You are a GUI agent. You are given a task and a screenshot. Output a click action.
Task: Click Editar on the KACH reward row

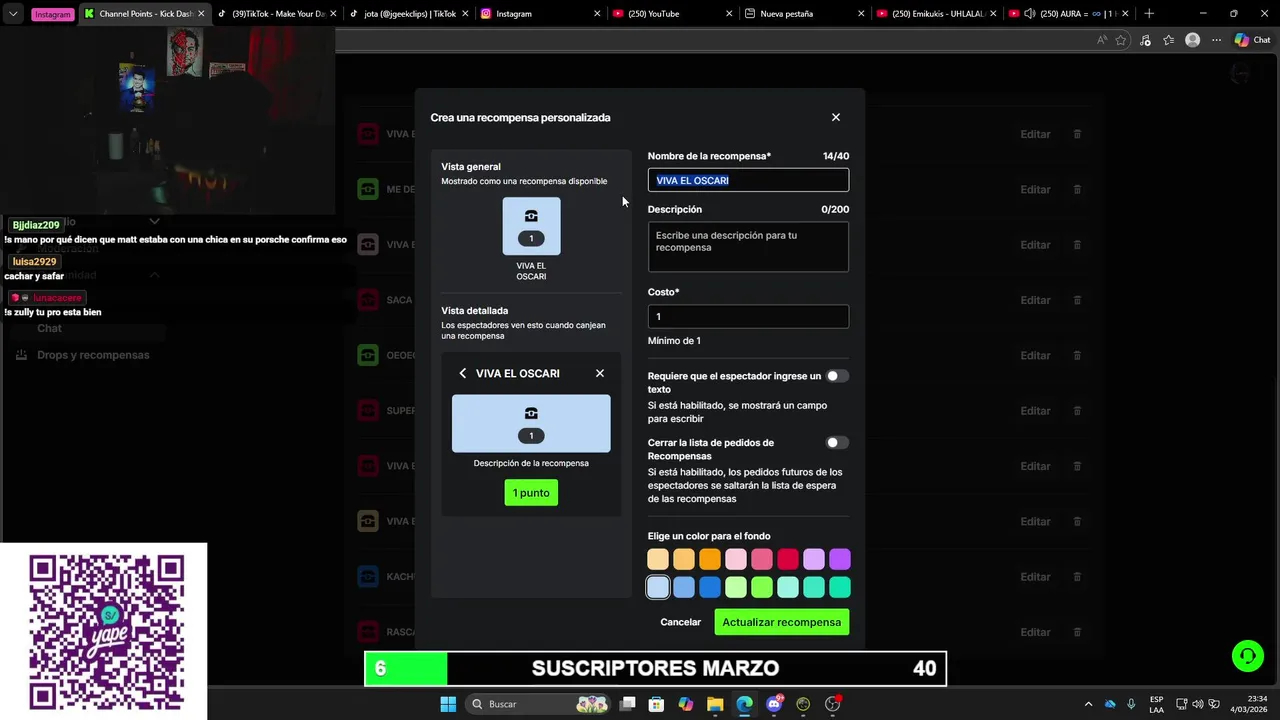(1035, 577)
